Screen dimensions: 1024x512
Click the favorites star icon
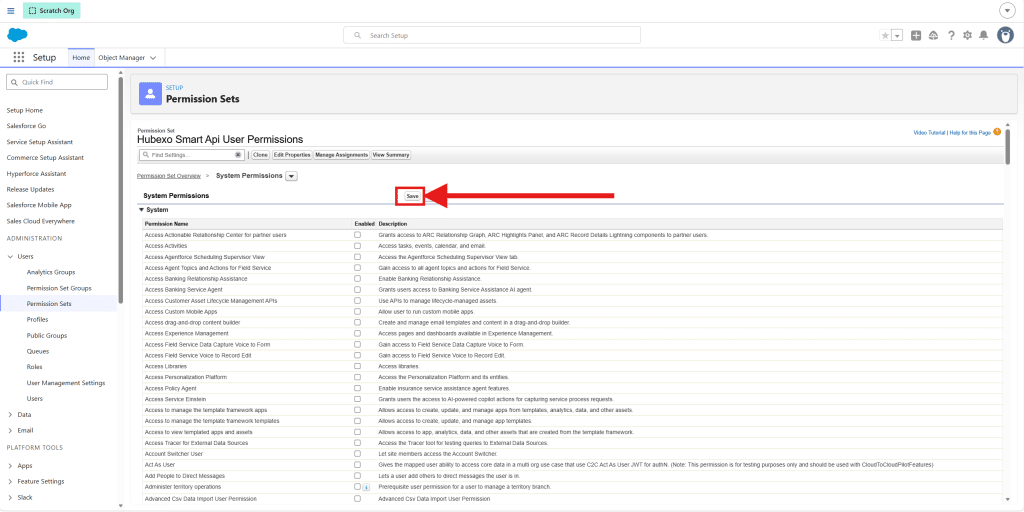point(886,35)
